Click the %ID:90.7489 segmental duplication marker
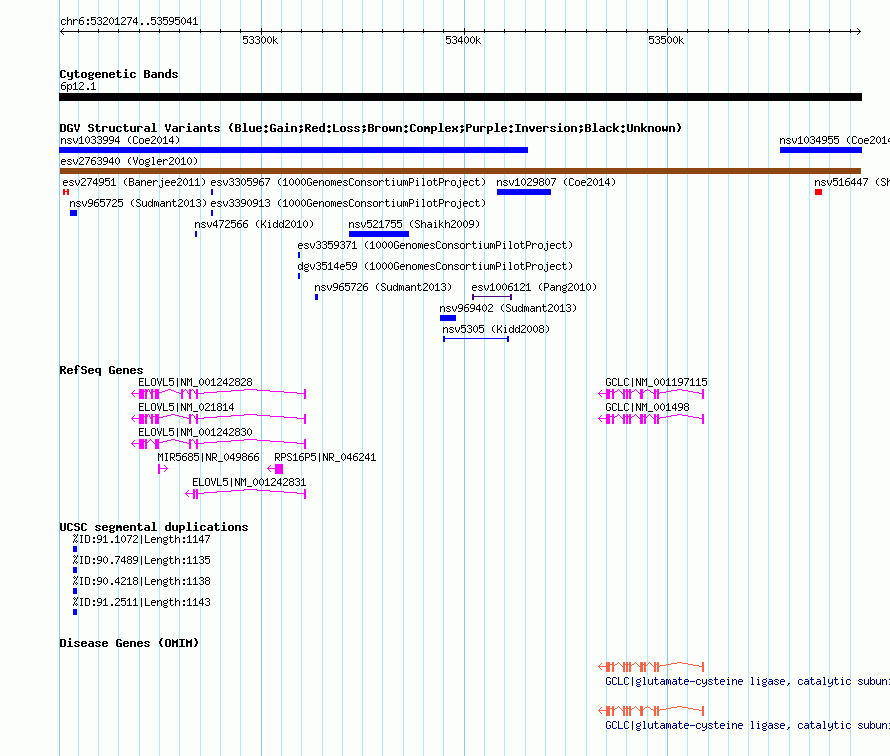Viewport: 890px width, 756px height. coord(75,570)
